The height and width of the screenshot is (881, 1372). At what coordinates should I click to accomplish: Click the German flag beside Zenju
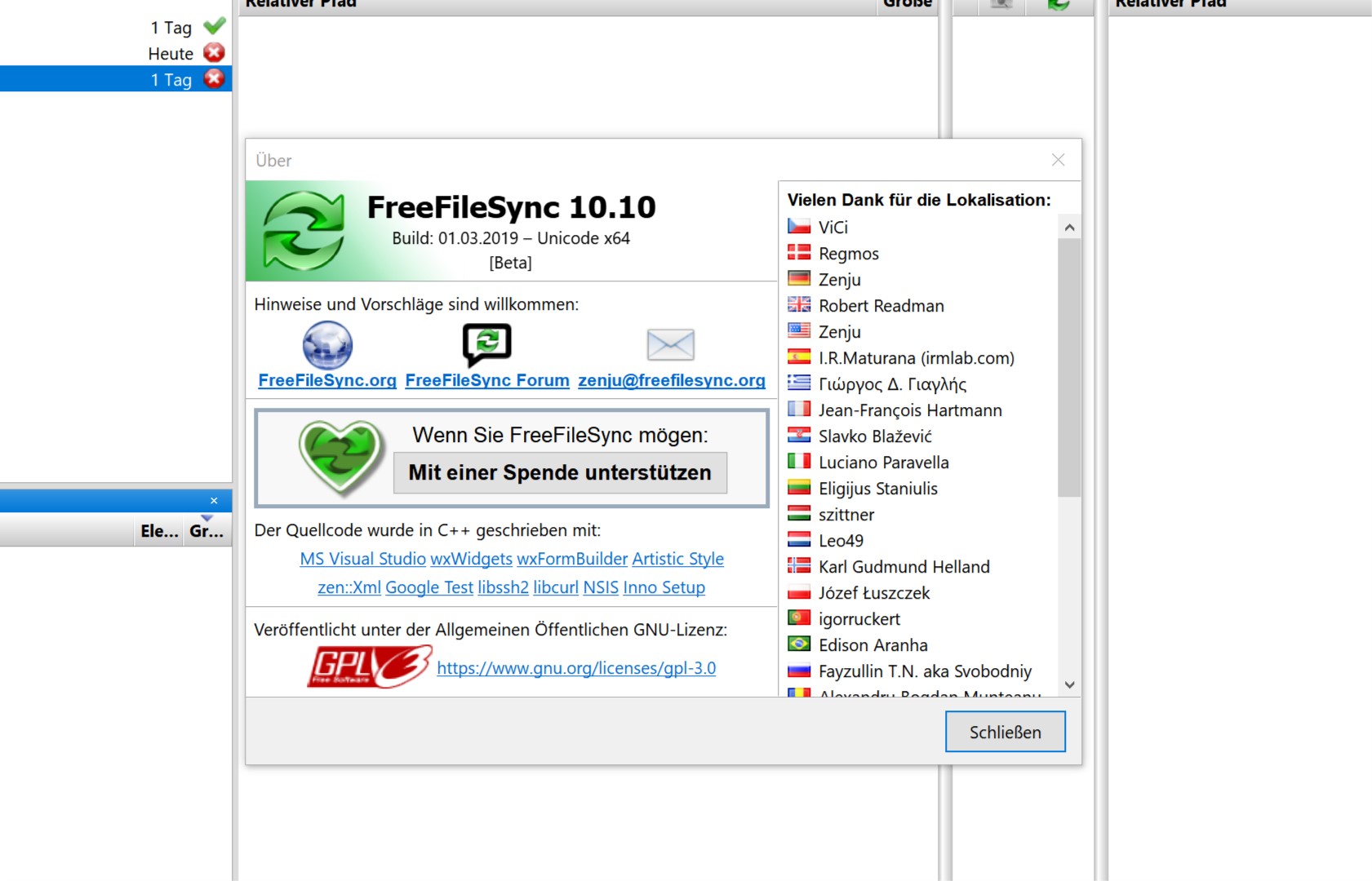click(x=799, y=279)
